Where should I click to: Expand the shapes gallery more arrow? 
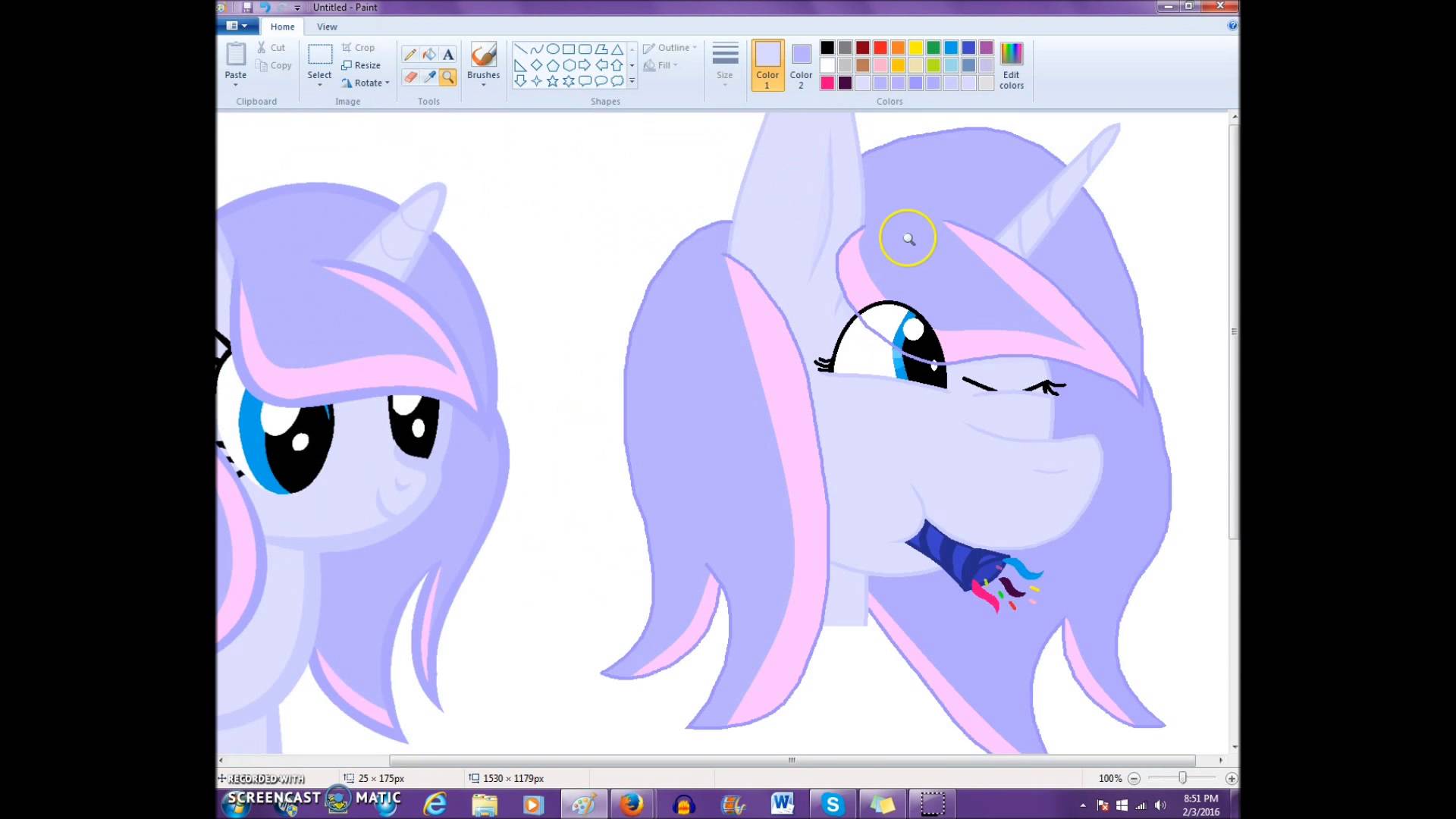(x=632, y=81)
